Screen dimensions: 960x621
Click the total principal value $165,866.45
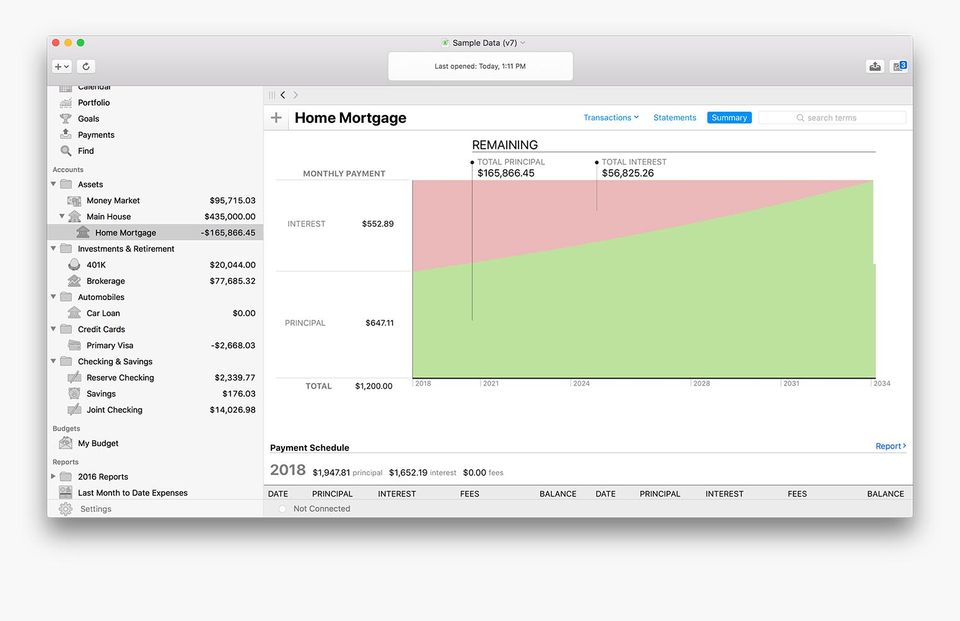tap(506, 173)
